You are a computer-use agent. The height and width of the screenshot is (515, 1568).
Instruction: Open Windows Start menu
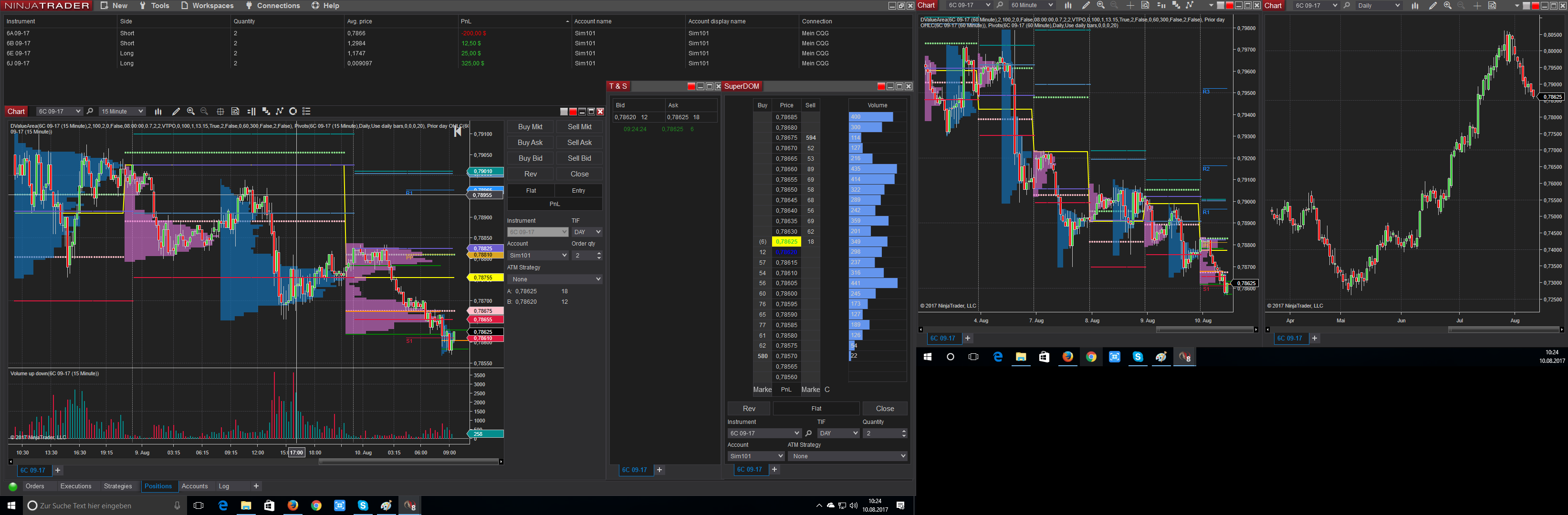pyautogui.click(x=11, y=505)
